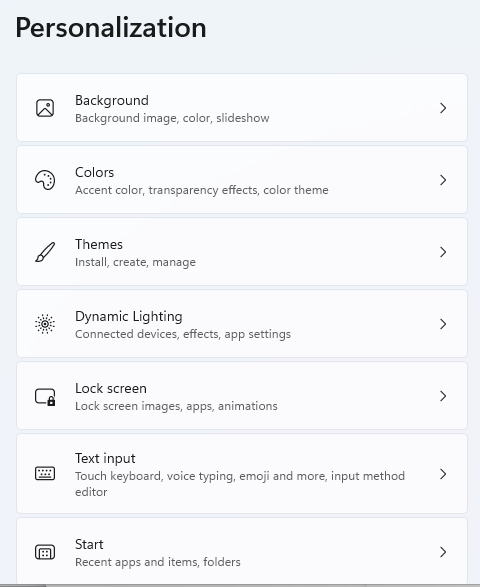
Task: Select the Colors settings title
Action: point(94,172)
